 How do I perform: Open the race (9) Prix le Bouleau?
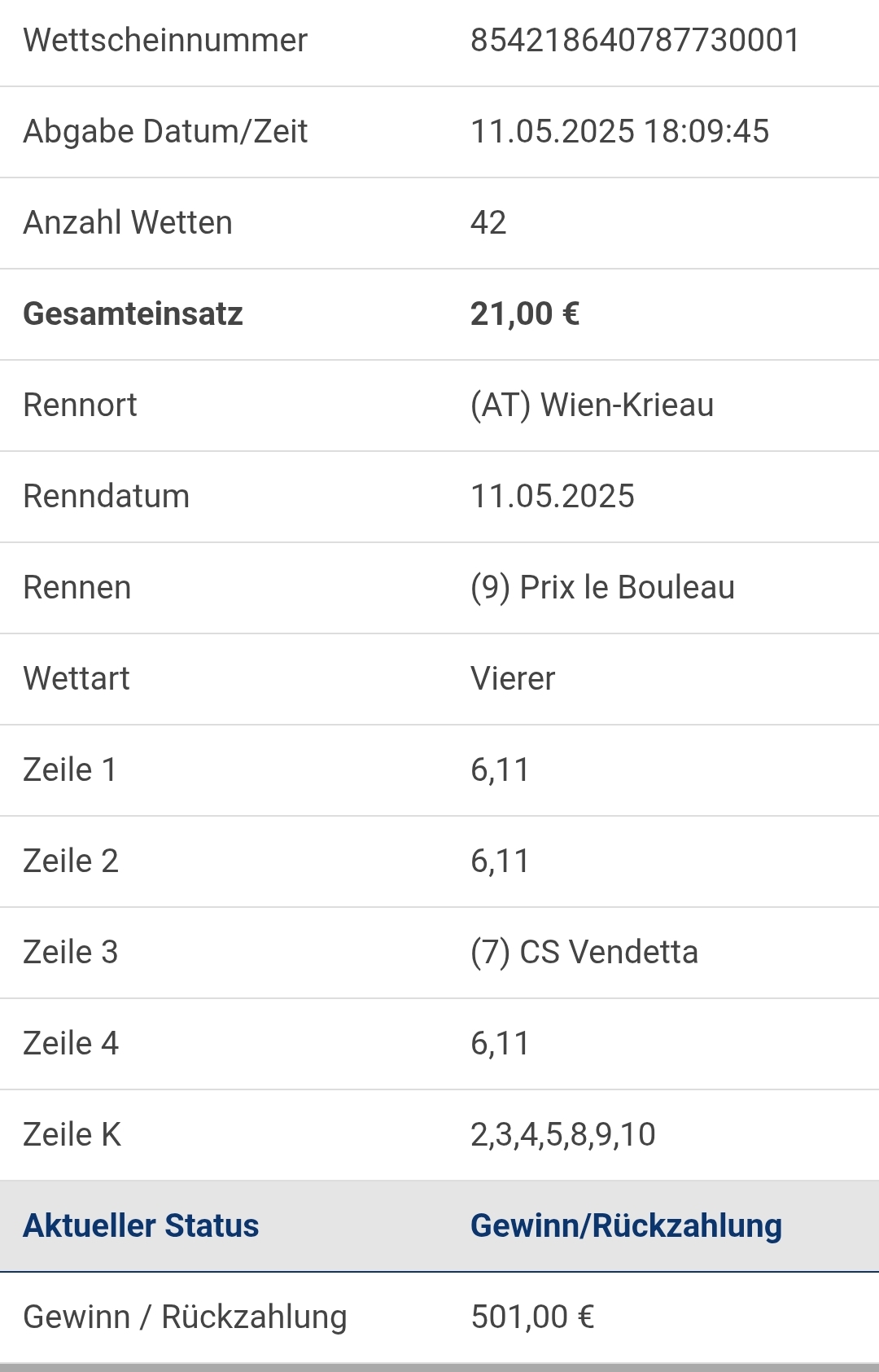(x=602, y=587)
